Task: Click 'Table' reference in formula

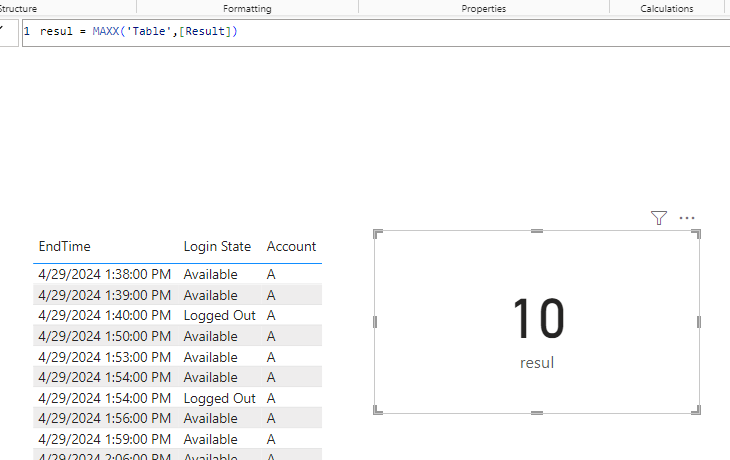Action: coord(149,31)
